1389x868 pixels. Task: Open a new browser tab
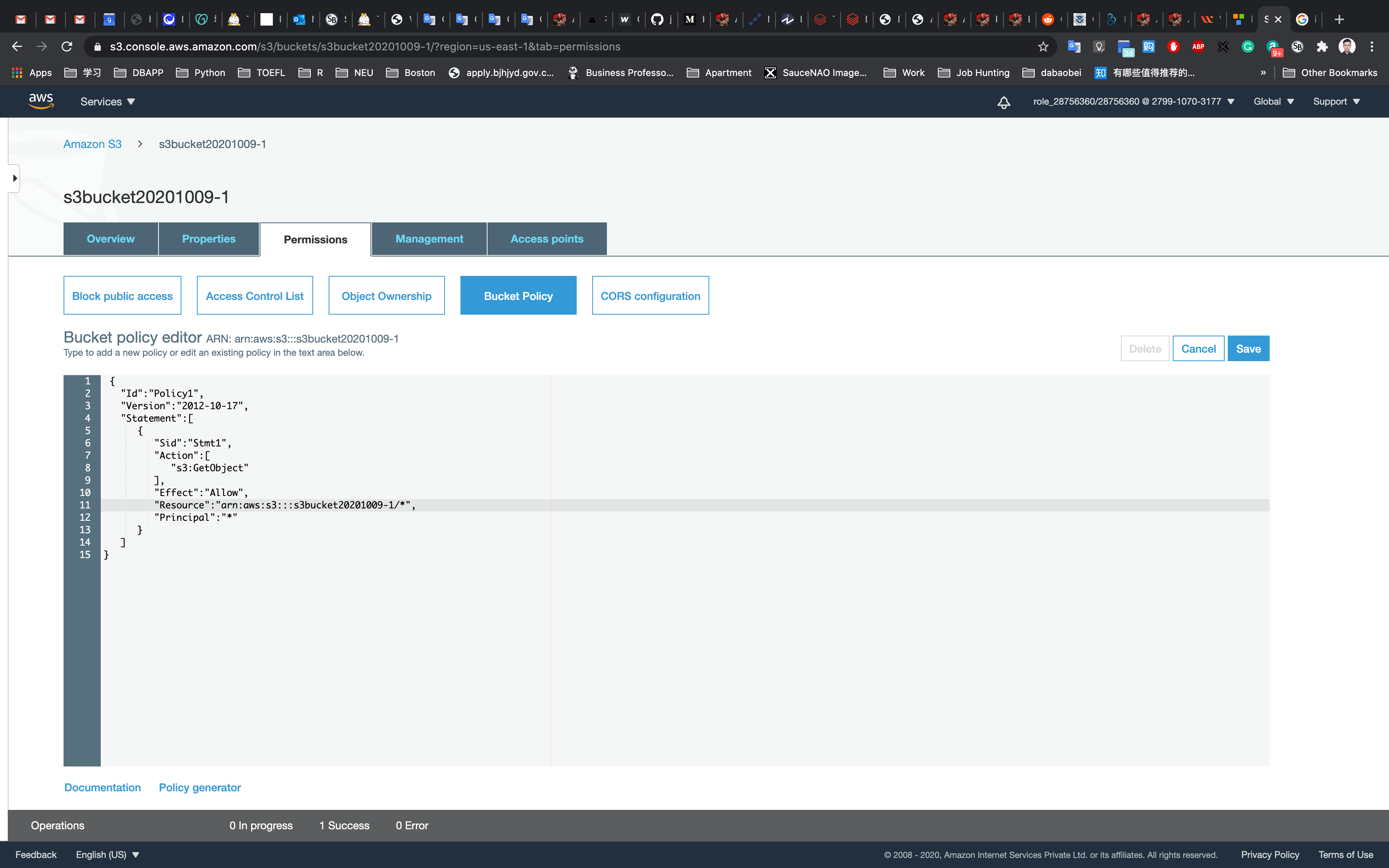click(x=1339, y=19)
